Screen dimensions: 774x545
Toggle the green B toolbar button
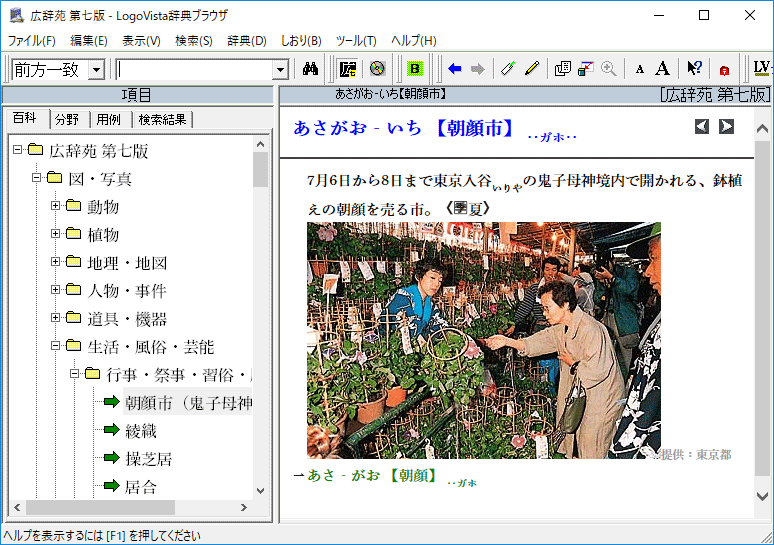tap(415, 69)
